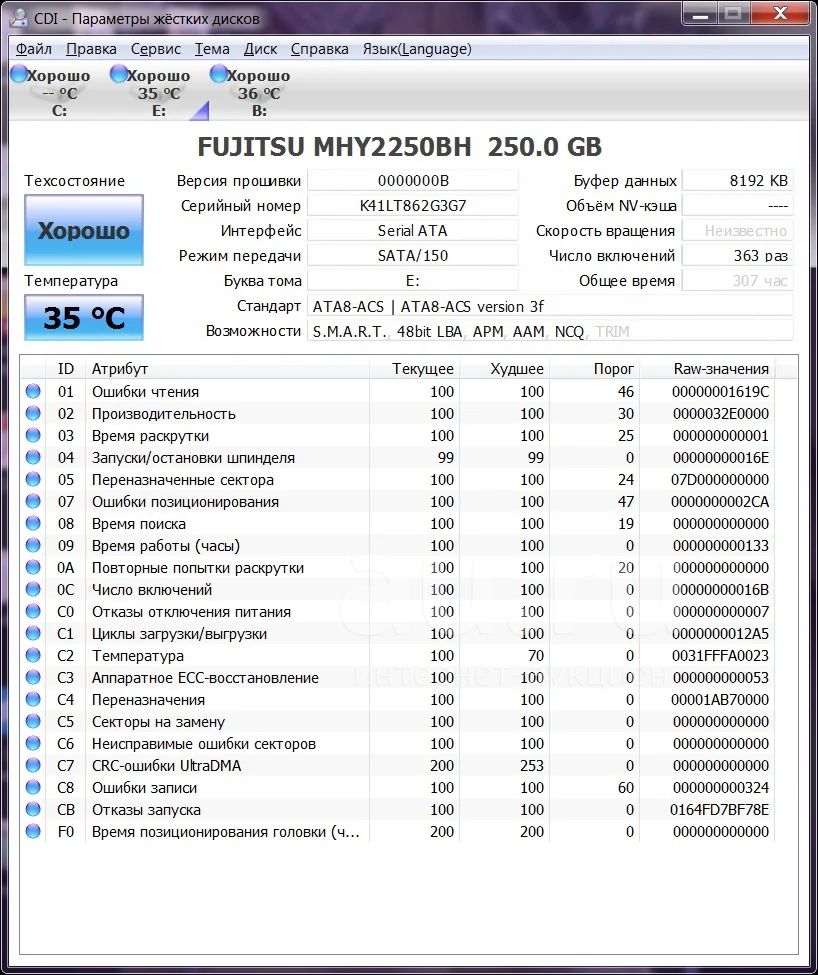Click status orb of Время работы (часы) row

click(33, 545)
